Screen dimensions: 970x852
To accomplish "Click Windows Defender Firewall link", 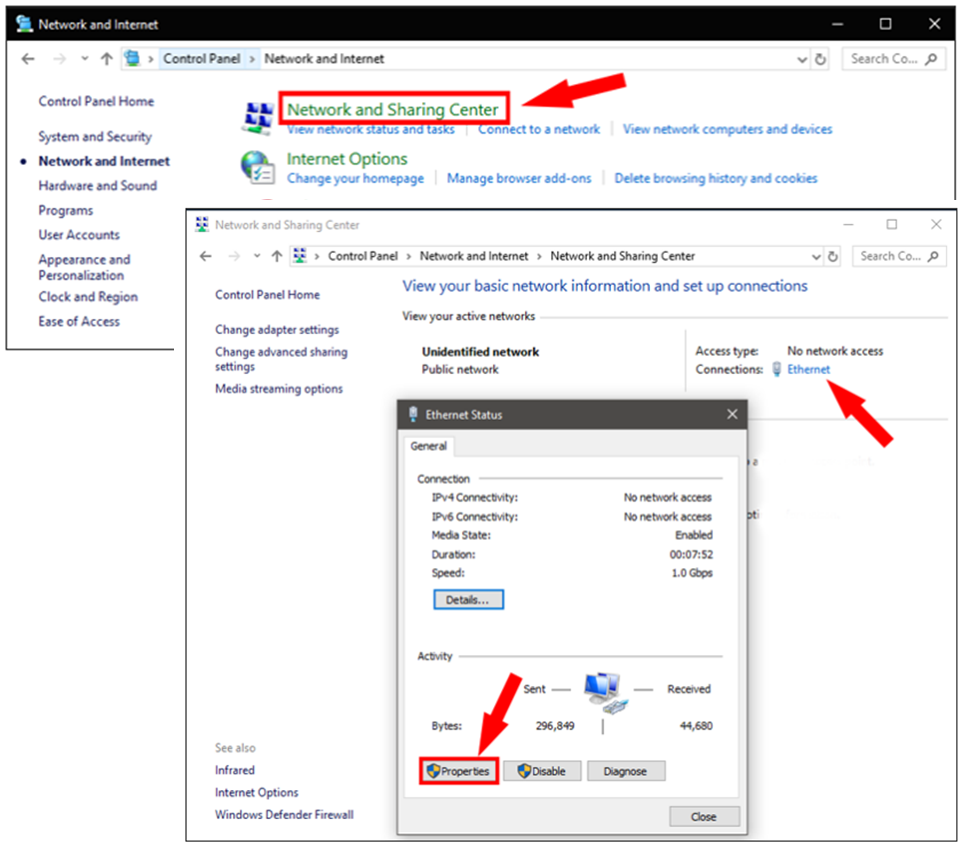I will click(x=284, y=814).
